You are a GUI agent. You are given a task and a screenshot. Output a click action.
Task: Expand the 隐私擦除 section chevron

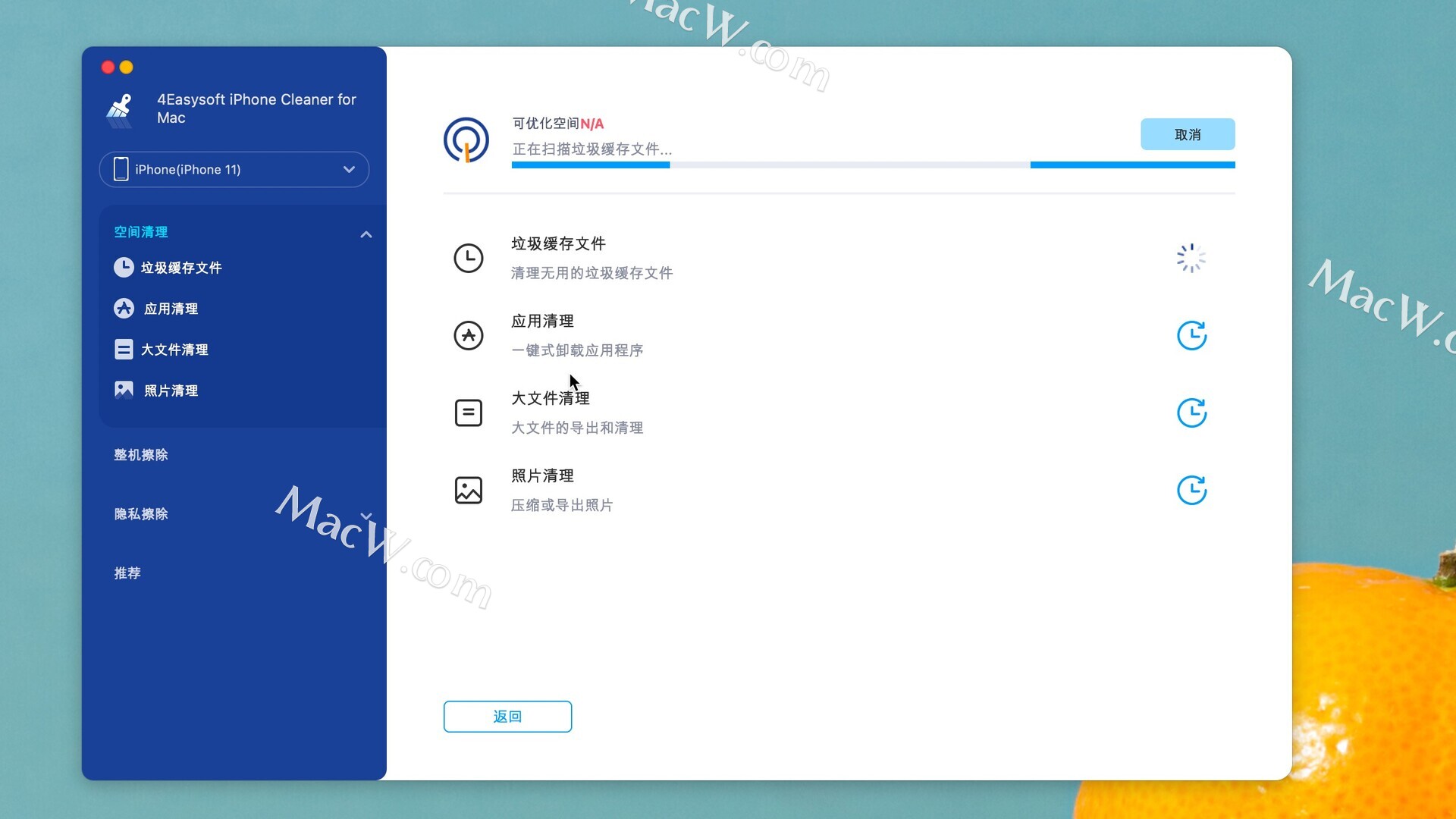pos(366,516)
